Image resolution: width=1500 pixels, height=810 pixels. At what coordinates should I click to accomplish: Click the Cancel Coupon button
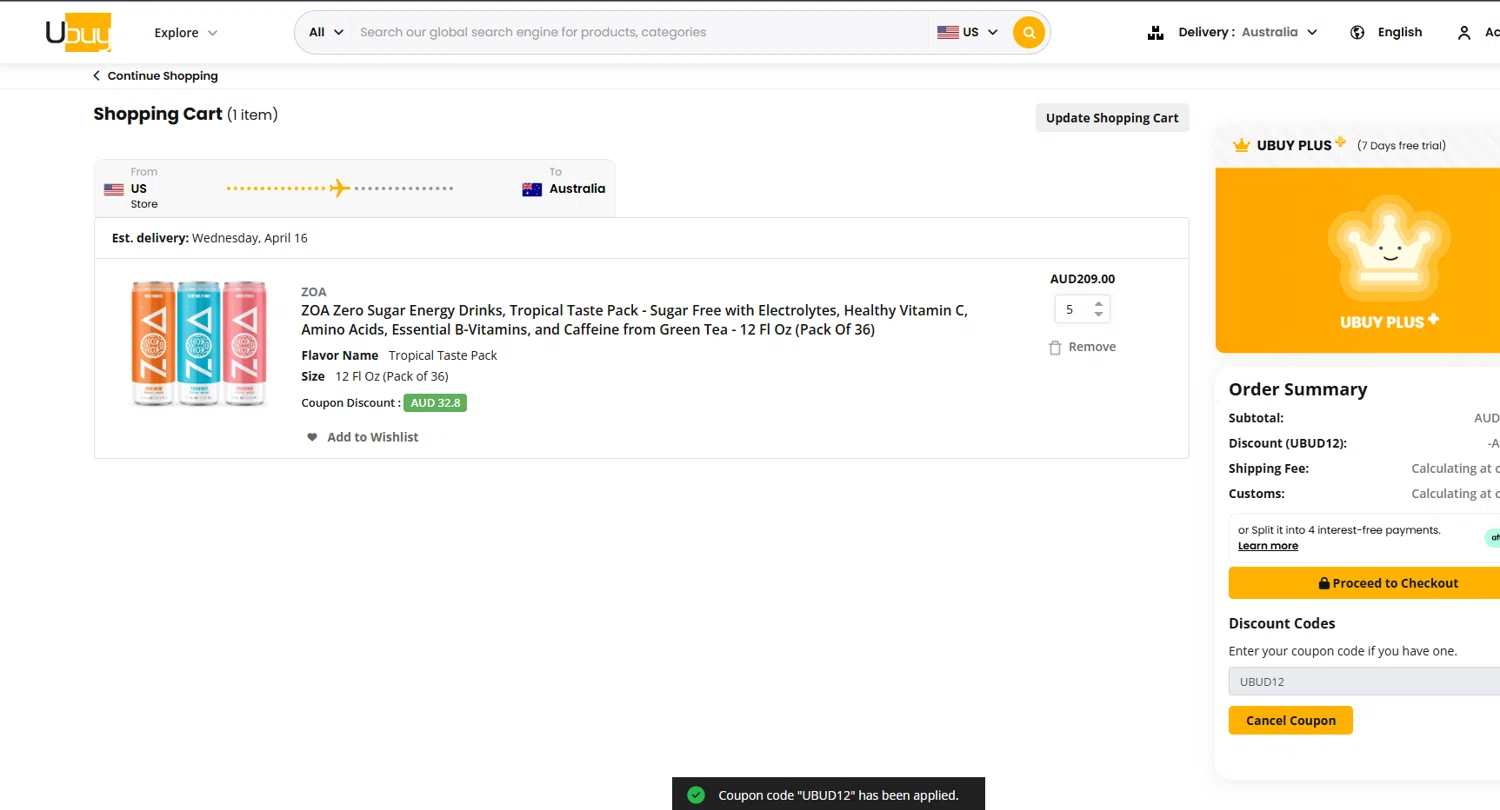point(1290,720)
